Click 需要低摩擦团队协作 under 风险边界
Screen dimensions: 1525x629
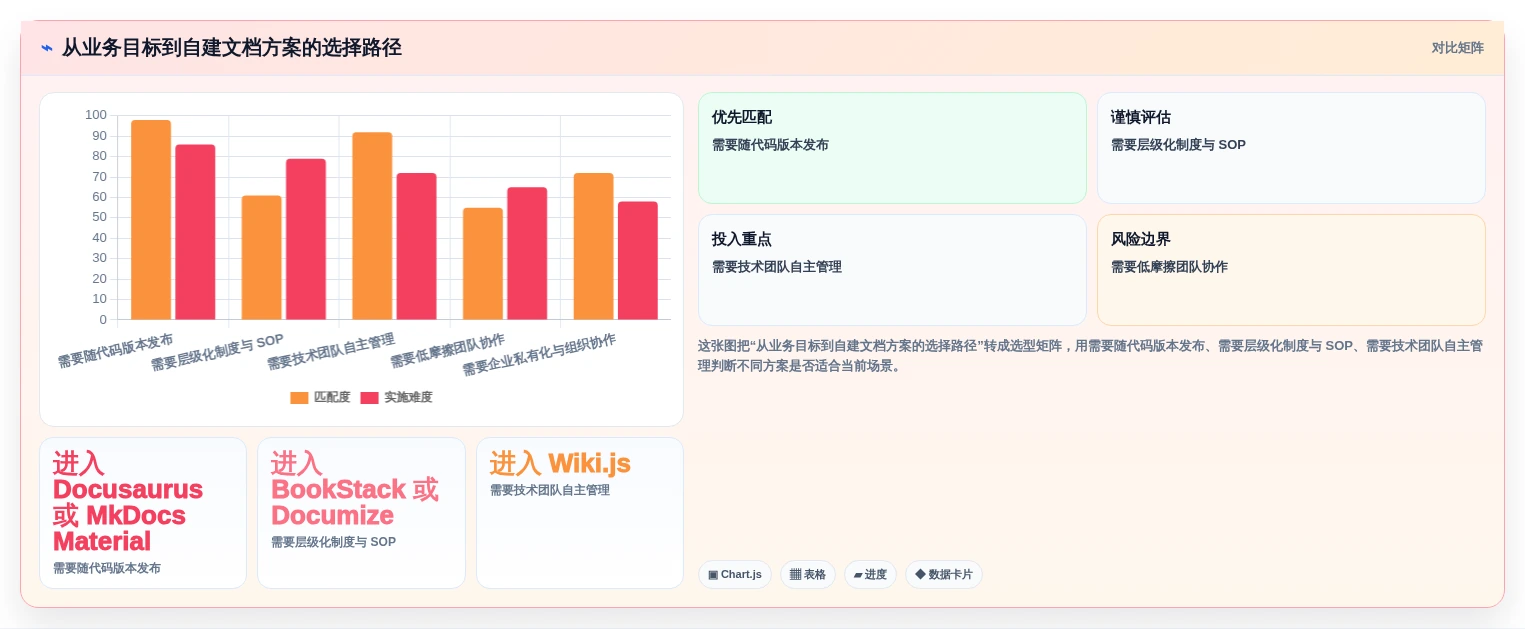1169,267
